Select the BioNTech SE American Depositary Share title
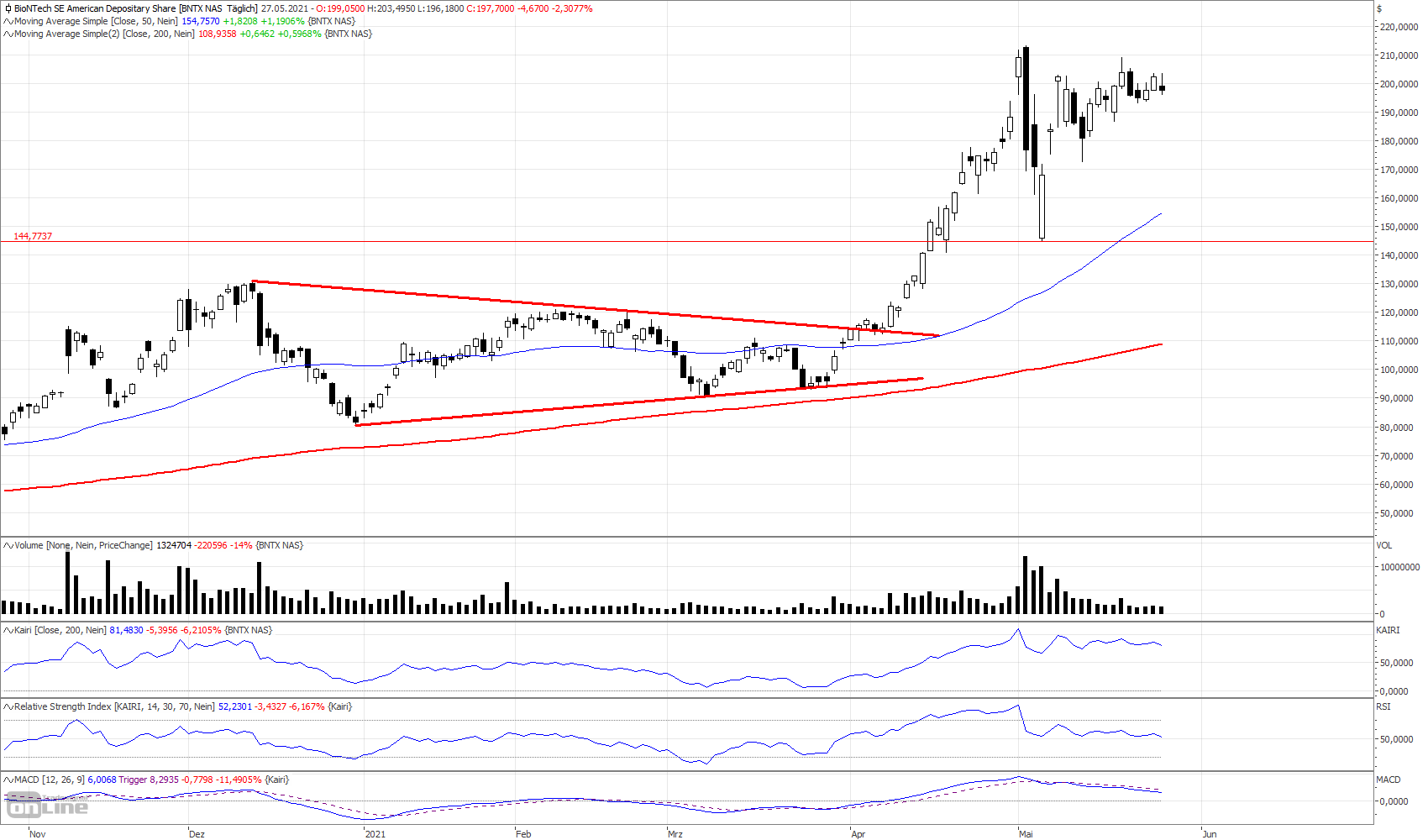Screen dimensions: 1428x840 tap(95, 8)
